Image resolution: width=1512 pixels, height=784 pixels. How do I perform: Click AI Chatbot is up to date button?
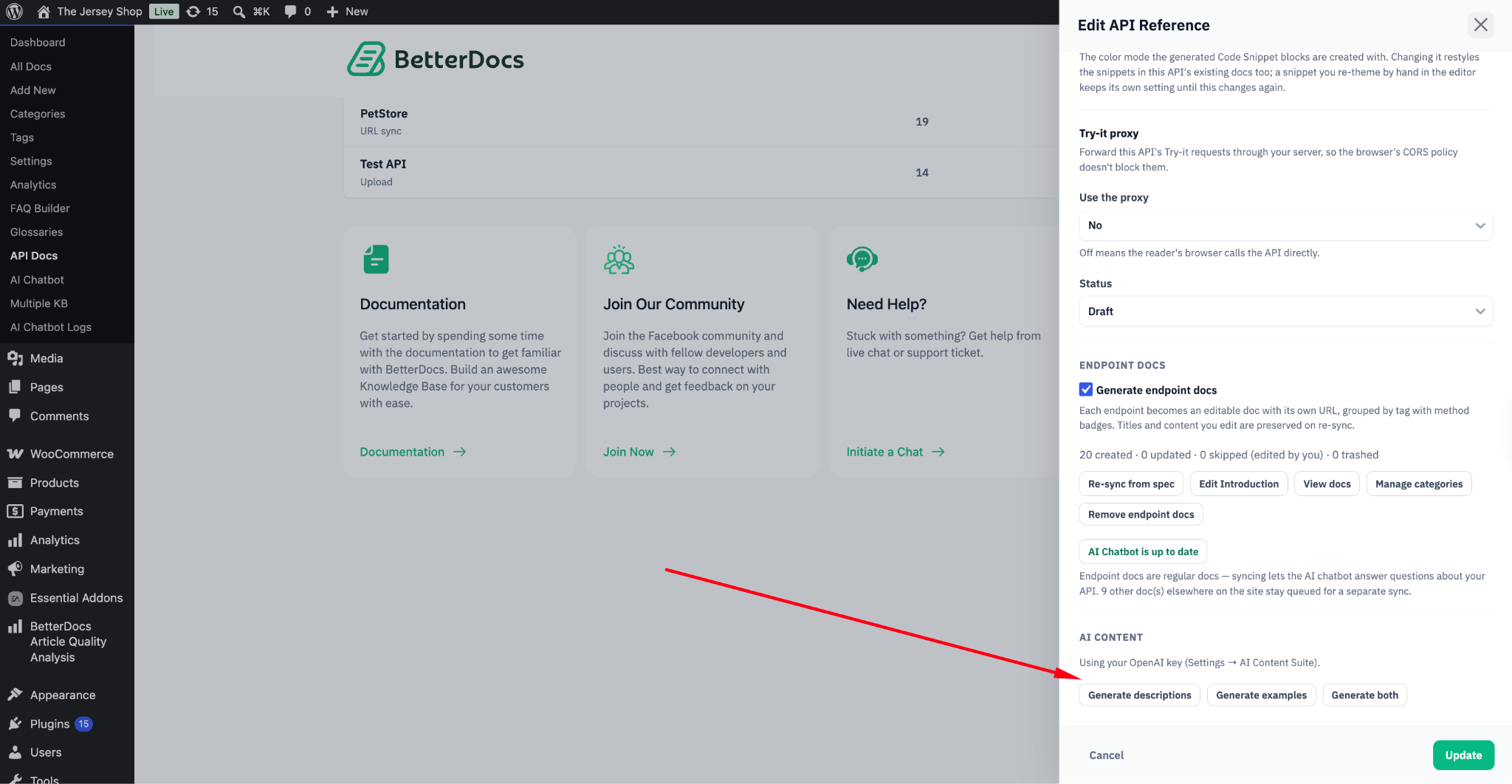point(1143,551)
